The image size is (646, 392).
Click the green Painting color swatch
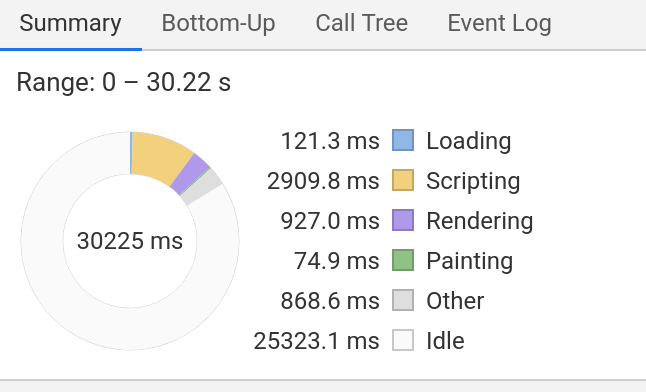pos(403,260)
